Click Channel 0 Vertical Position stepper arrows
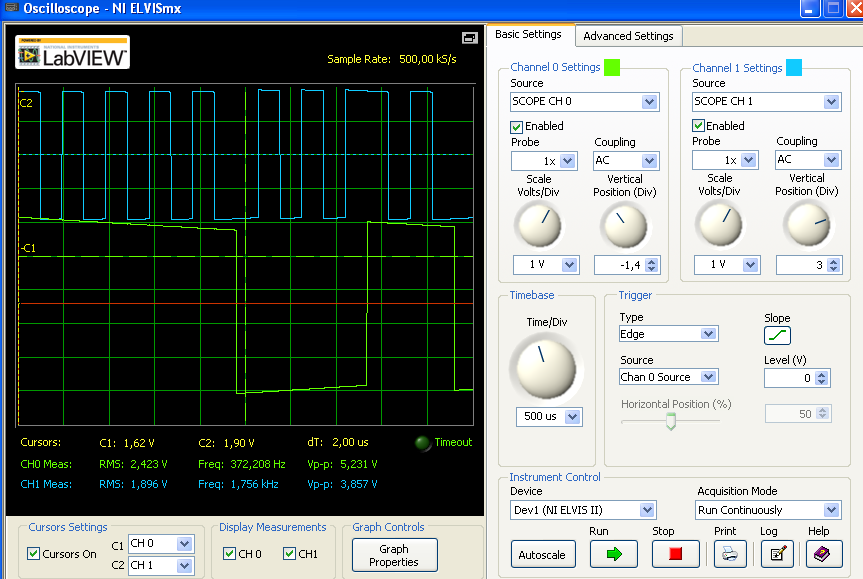This screenshot has width=863, height=579. pos(652,265)
